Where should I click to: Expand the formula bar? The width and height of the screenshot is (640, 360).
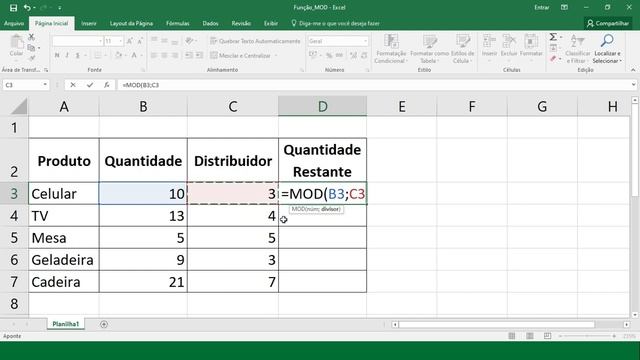point(633,85)
